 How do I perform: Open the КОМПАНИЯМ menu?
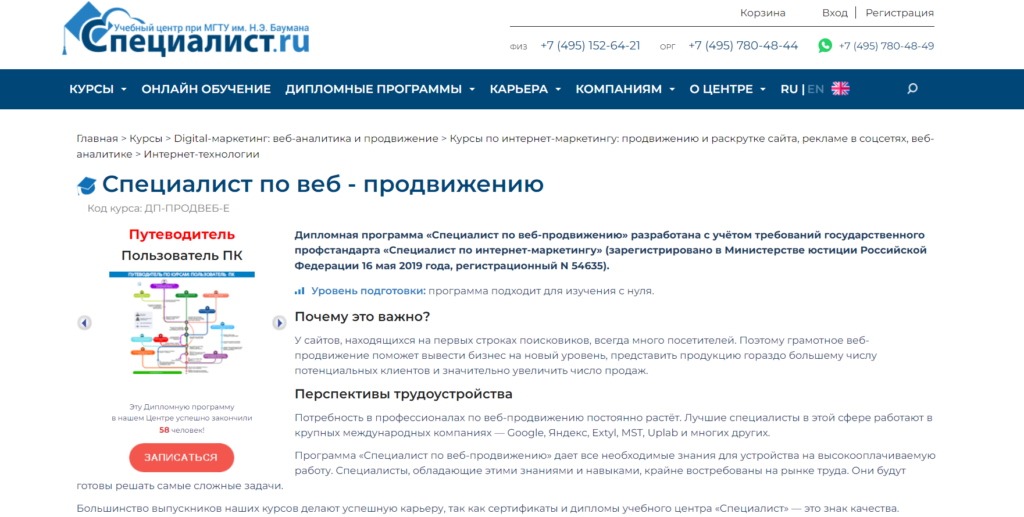625,89
